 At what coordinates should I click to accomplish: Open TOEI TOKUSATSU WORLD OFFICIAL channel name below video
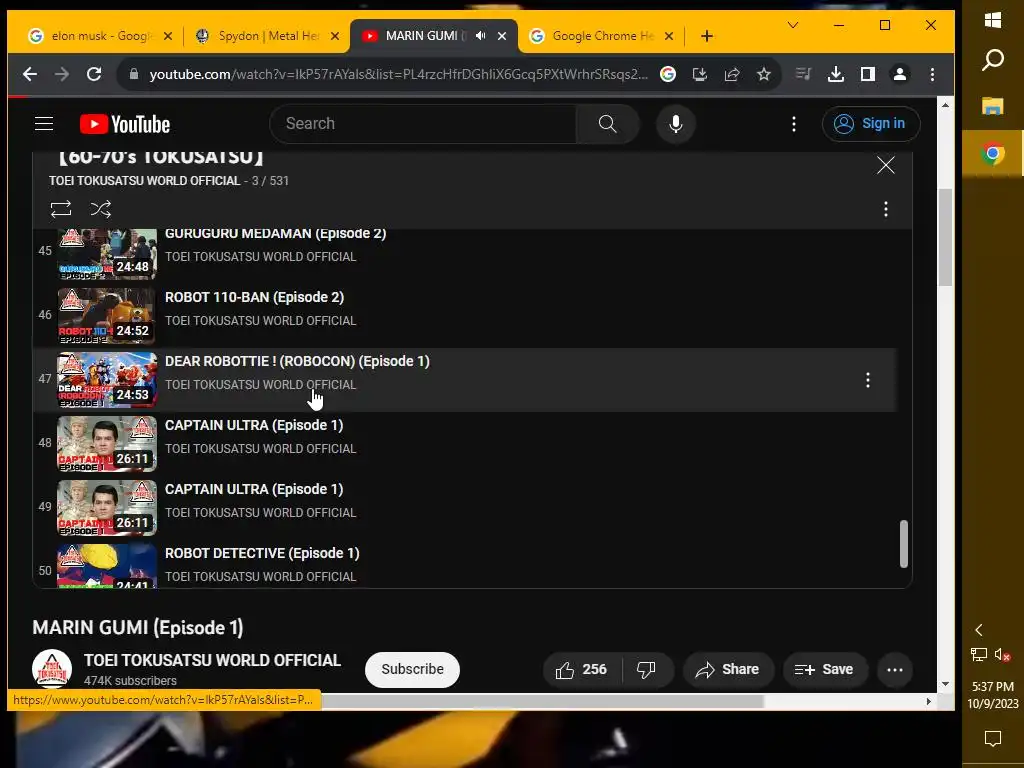point(212,660)
